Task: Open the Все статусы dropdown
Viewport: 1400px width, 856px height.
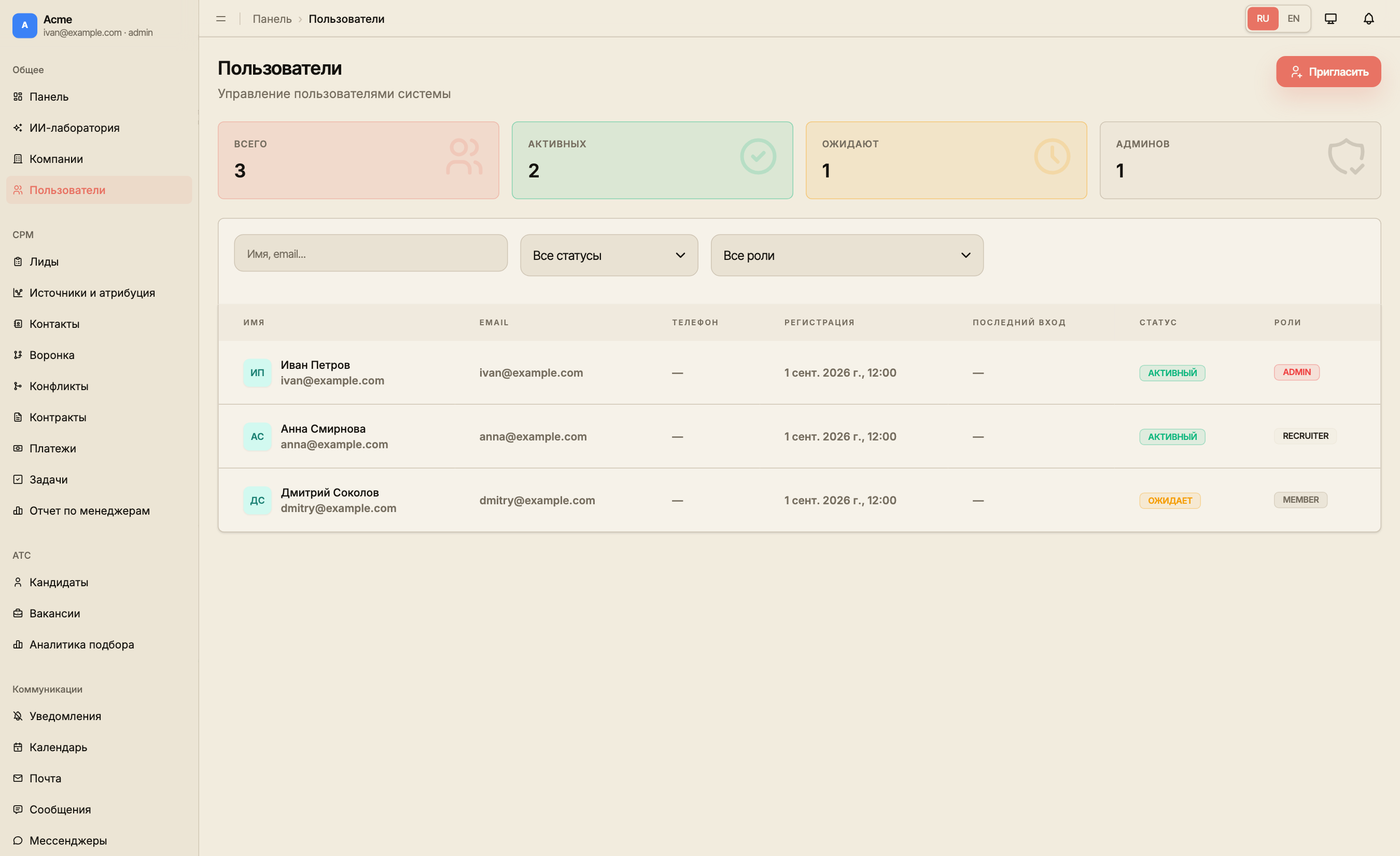Action: (x=609, y=255)
